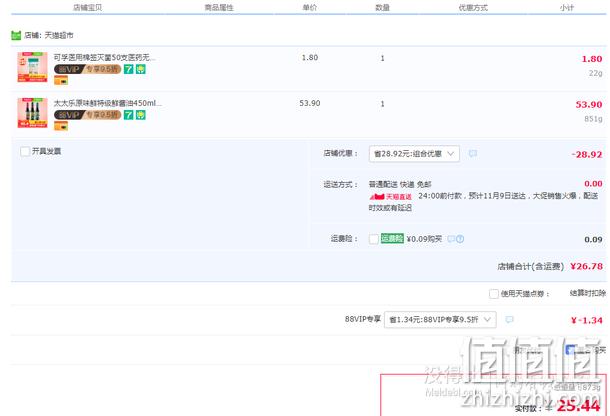Click the 数量 column header

[382, 7]
